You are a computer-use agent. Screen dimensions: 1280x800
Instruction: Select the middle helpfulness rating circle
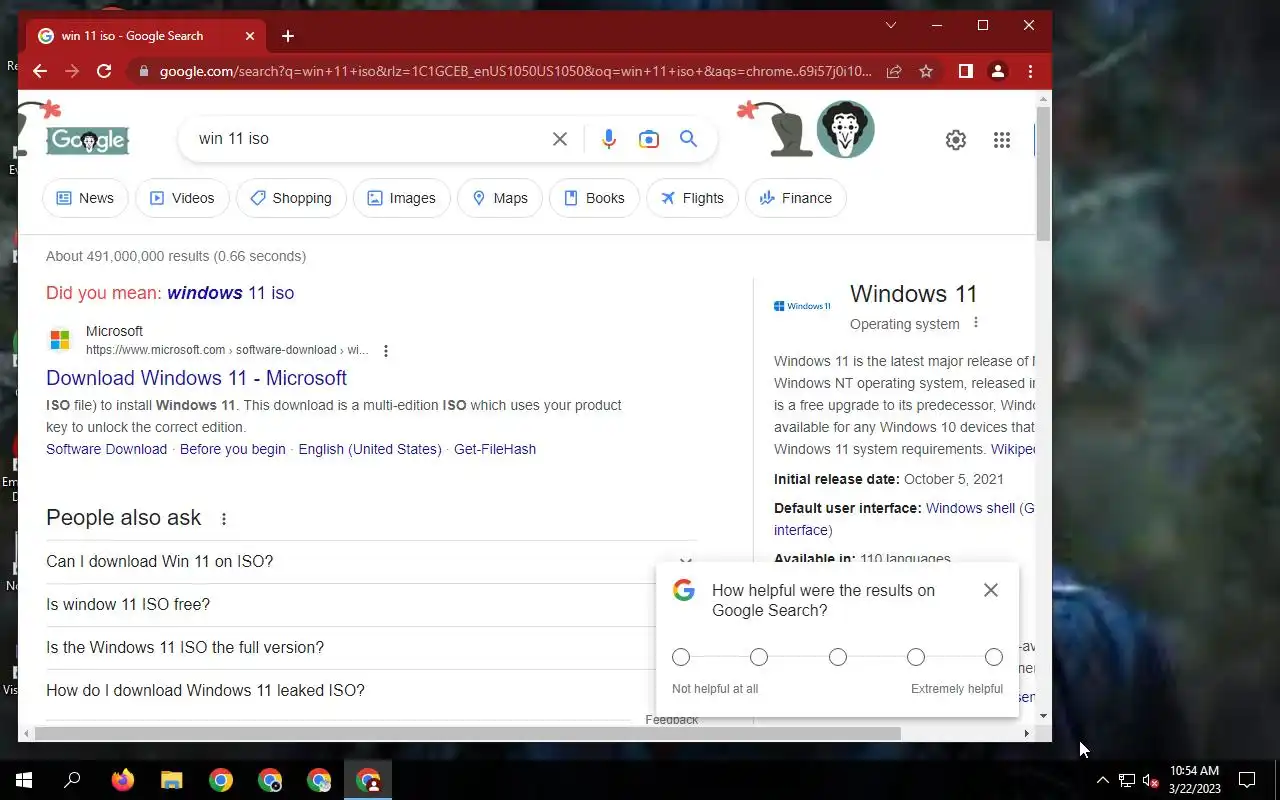click(x=838, y=657)
